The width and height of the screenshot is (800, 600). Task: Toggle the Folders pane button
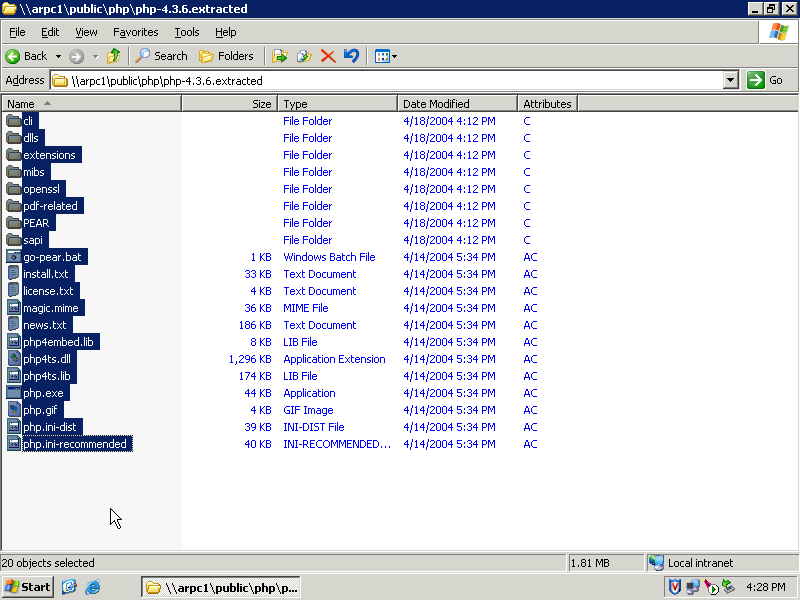[x=226, y=56]
